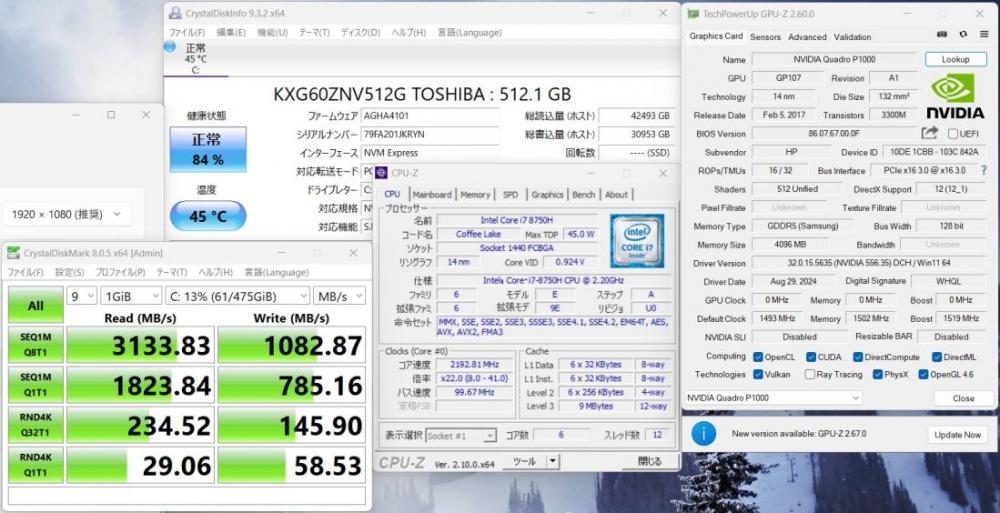Viewport: 1000px width, 513px height.
Task: Open the Sensors tab in GPU-Z
Action: pos(765,37)
